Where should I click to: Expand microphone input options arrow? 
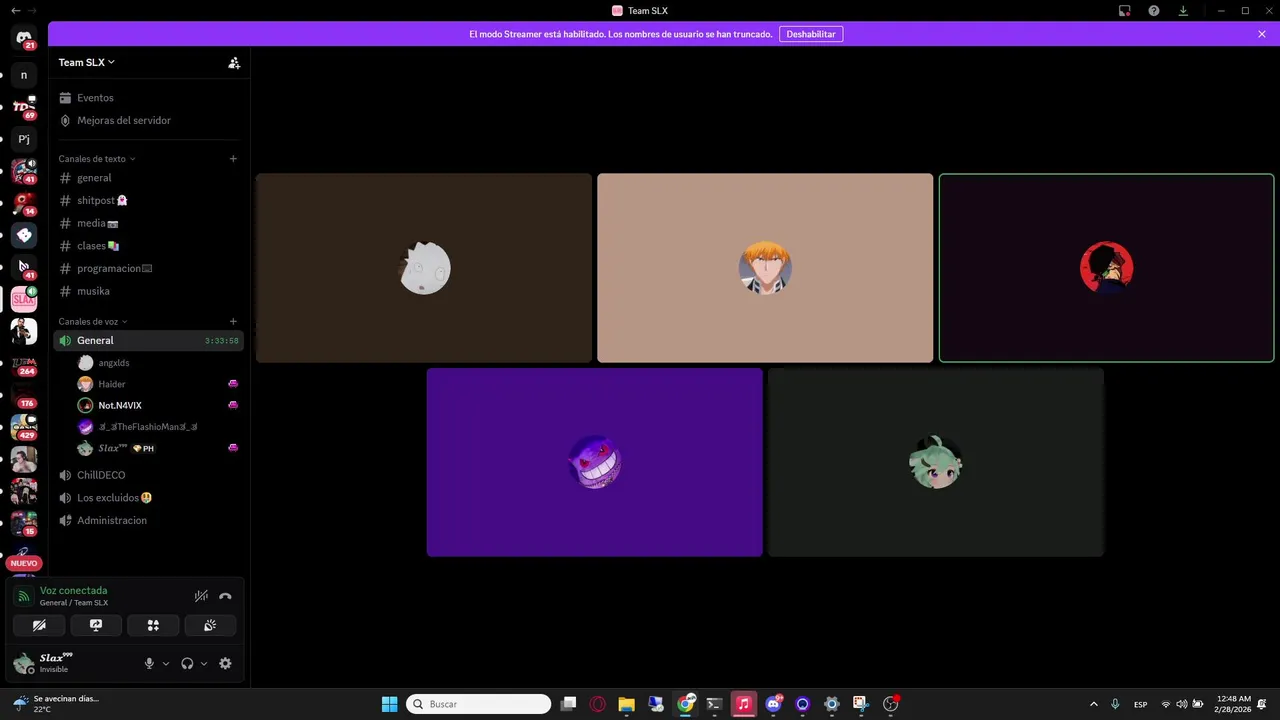click(166, 663)
